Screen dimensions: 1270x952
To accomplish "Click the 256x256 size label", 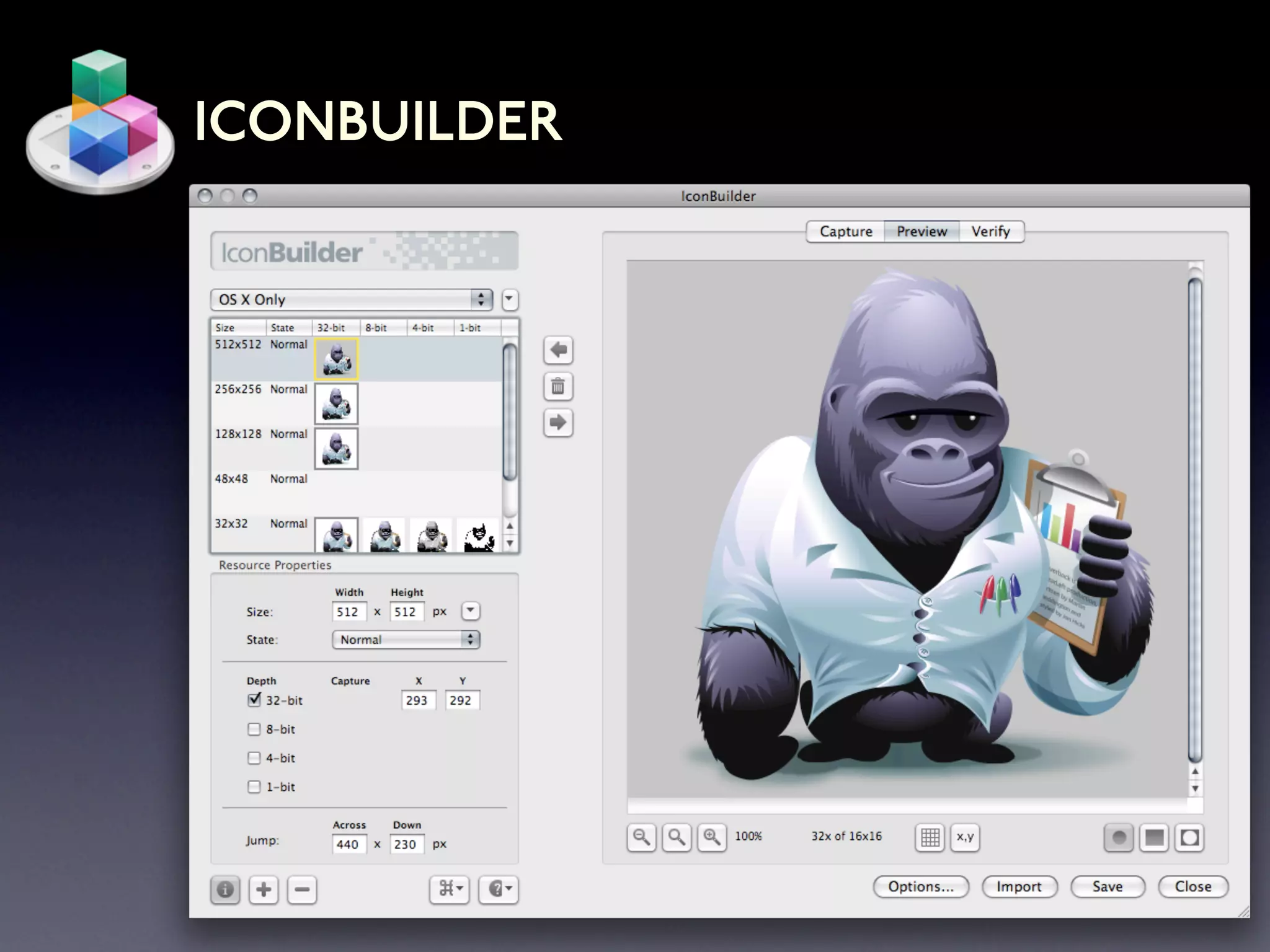I will coord(238,389).
